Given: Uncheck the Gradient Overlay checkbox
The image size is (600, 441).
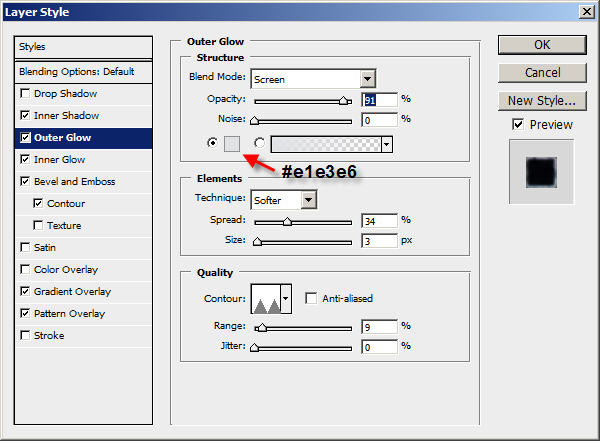Looking at the screenshot, I should coord(25,291).
